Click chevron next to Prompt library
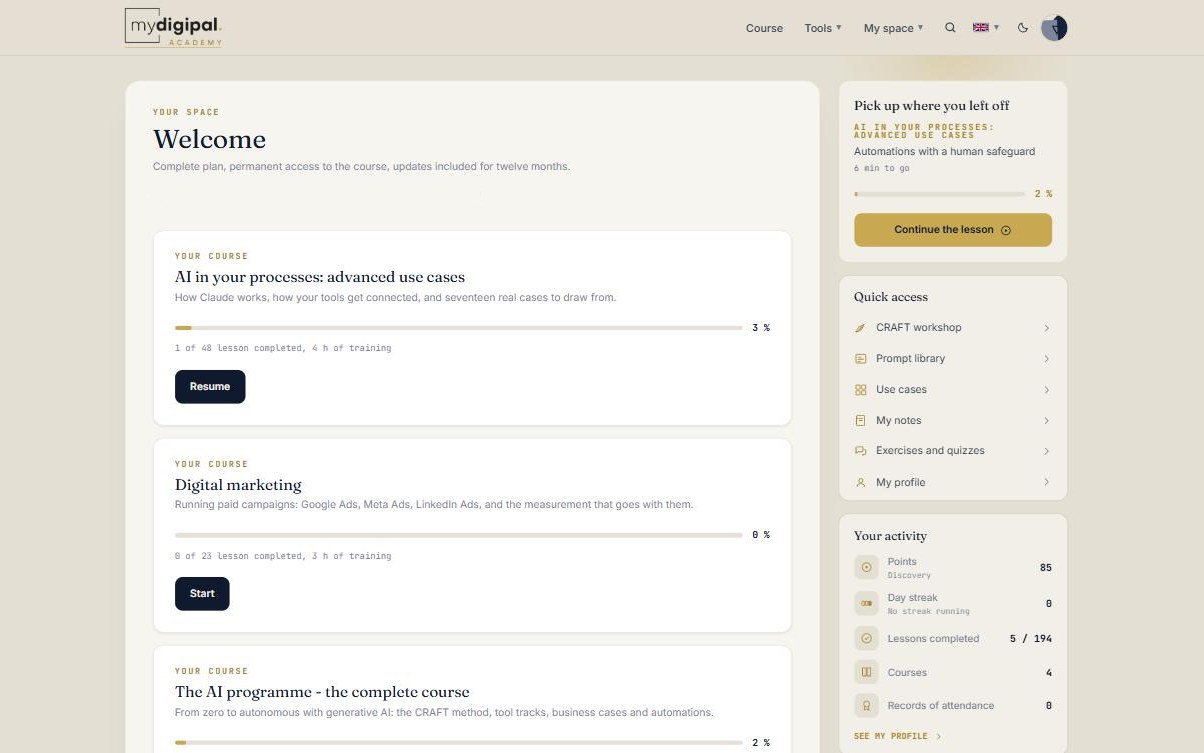1204x753 pixels. coord(1047,359)
